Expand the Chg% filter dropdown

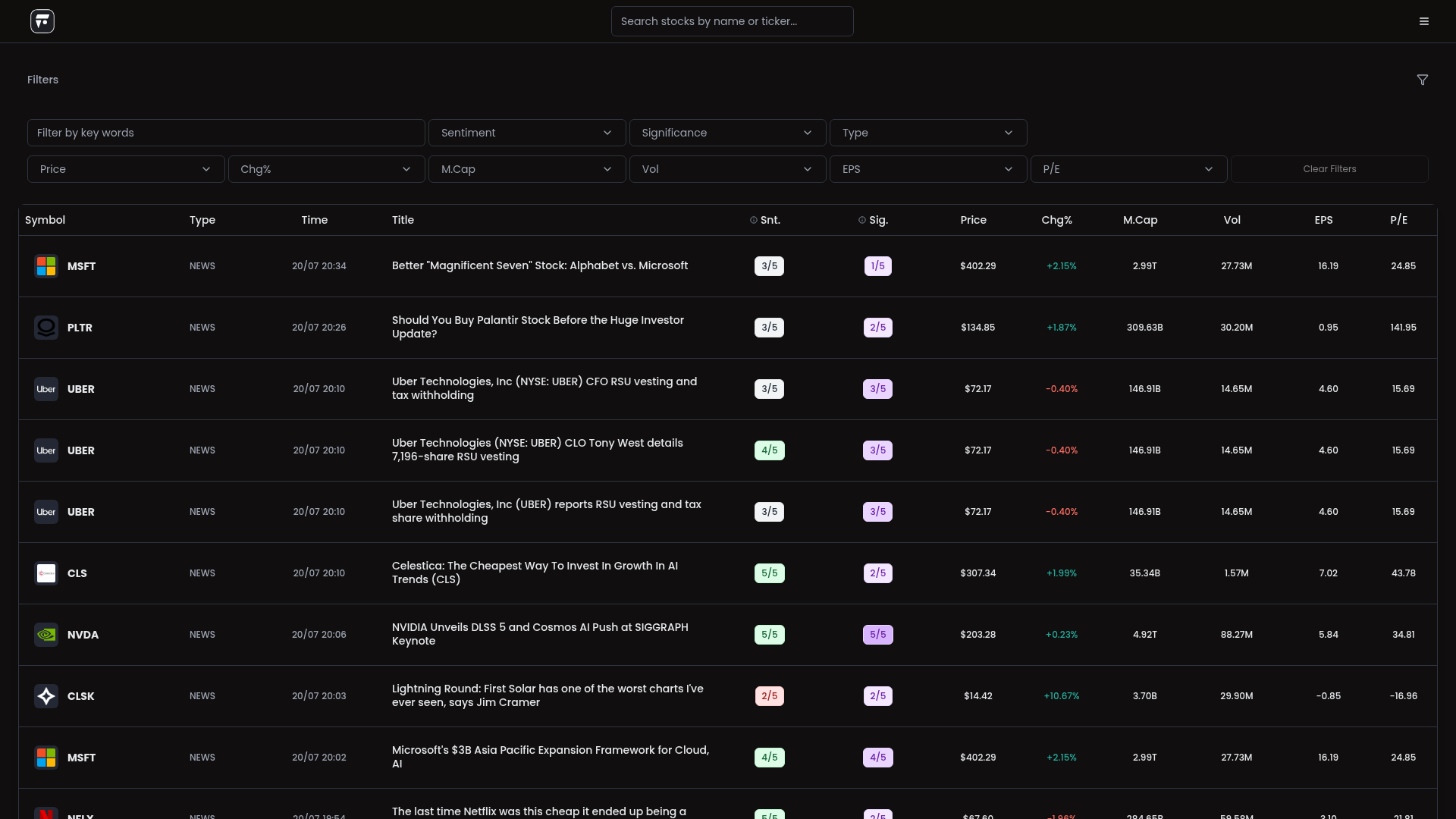[327, 169]
